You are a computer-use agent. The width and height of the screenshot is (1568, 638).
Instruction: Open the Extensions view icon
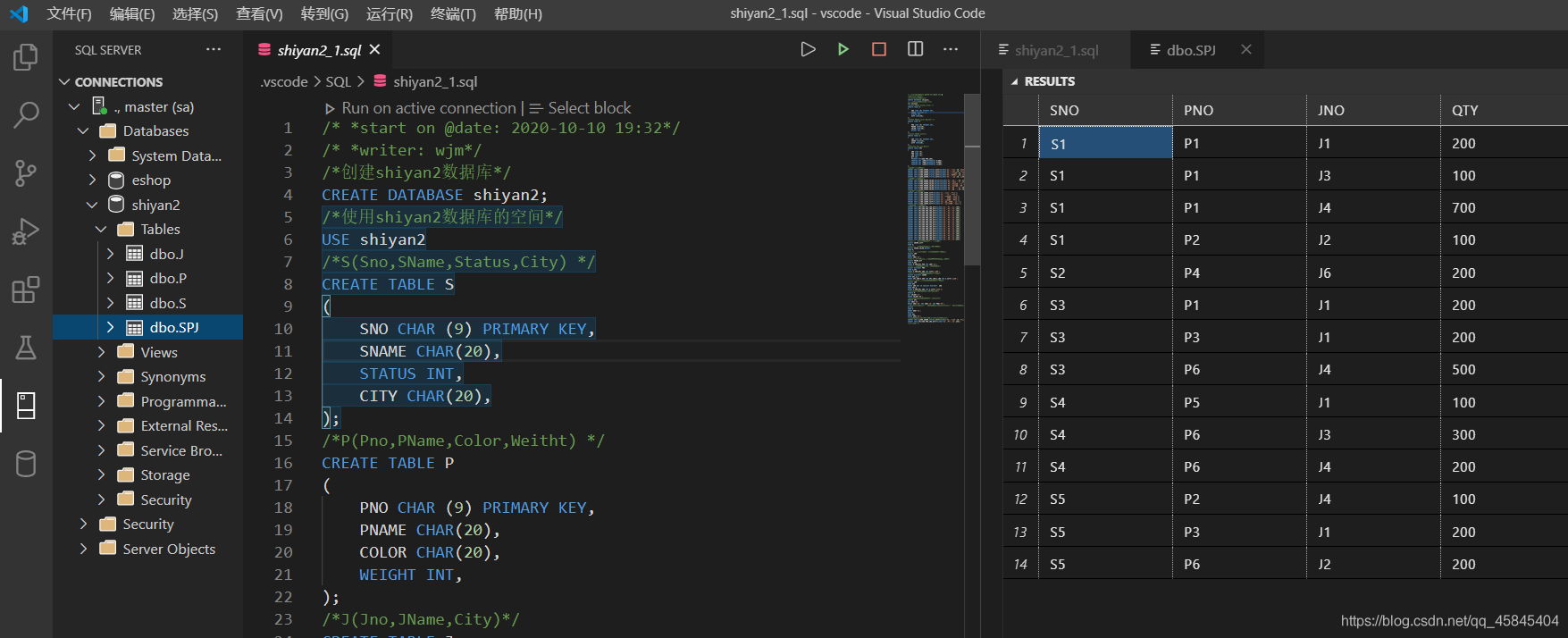pyautogui.click(x=26, y=290)
